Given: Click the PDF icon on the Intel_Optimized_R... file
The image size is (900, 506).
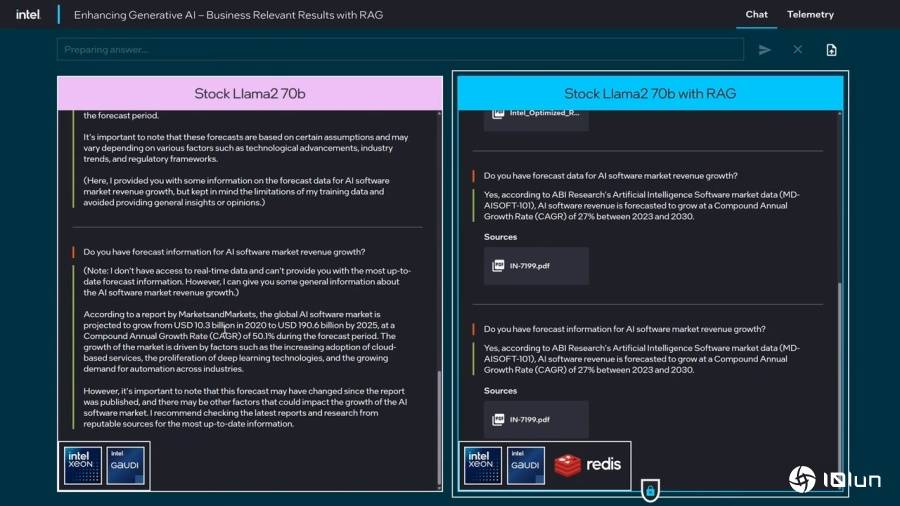Looking at the screenshot, I should coord(498,113).
